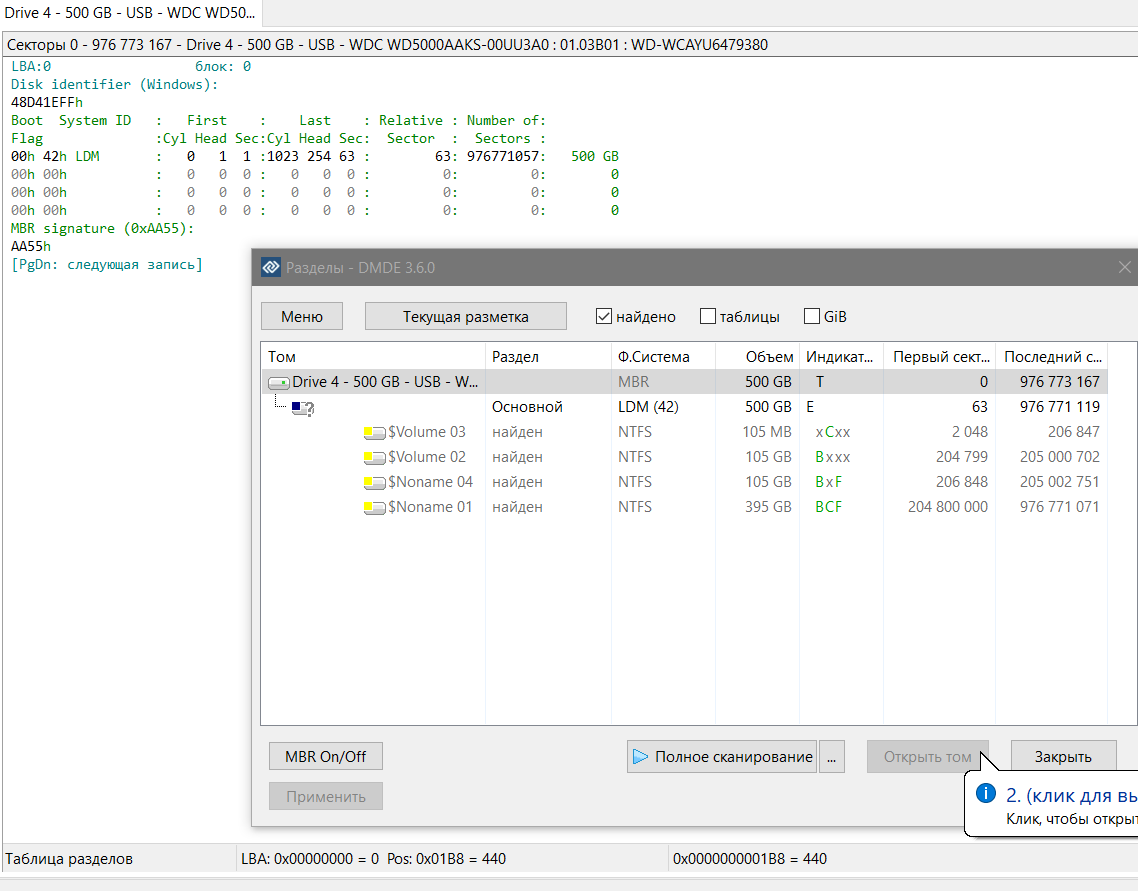This screenshot has height=891, width=1138.
Task: Click '[PgDn: следующая запись]' link
Action: pos(107,264)
